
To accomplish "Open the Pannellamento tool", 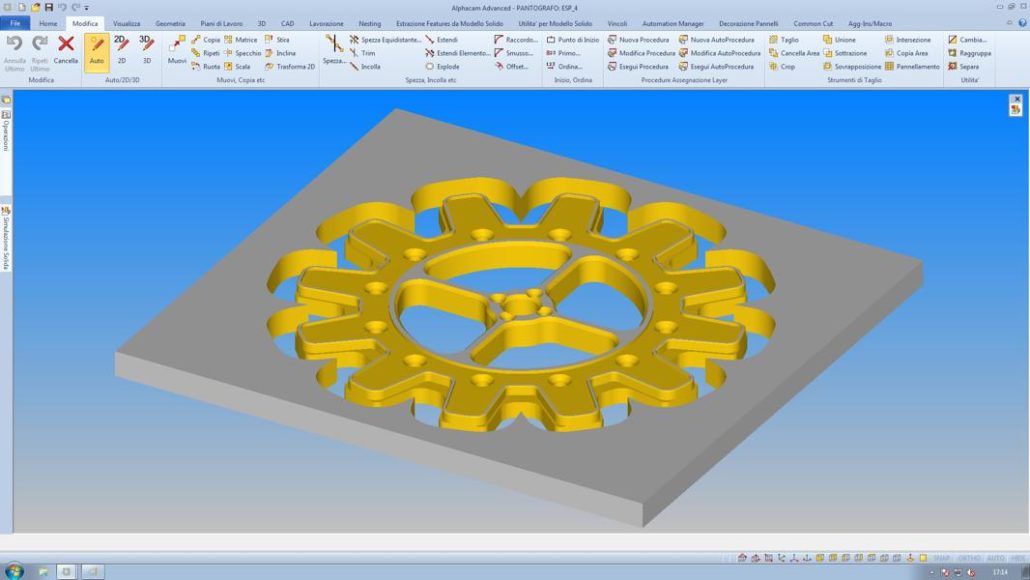I will tap(912, 66).
